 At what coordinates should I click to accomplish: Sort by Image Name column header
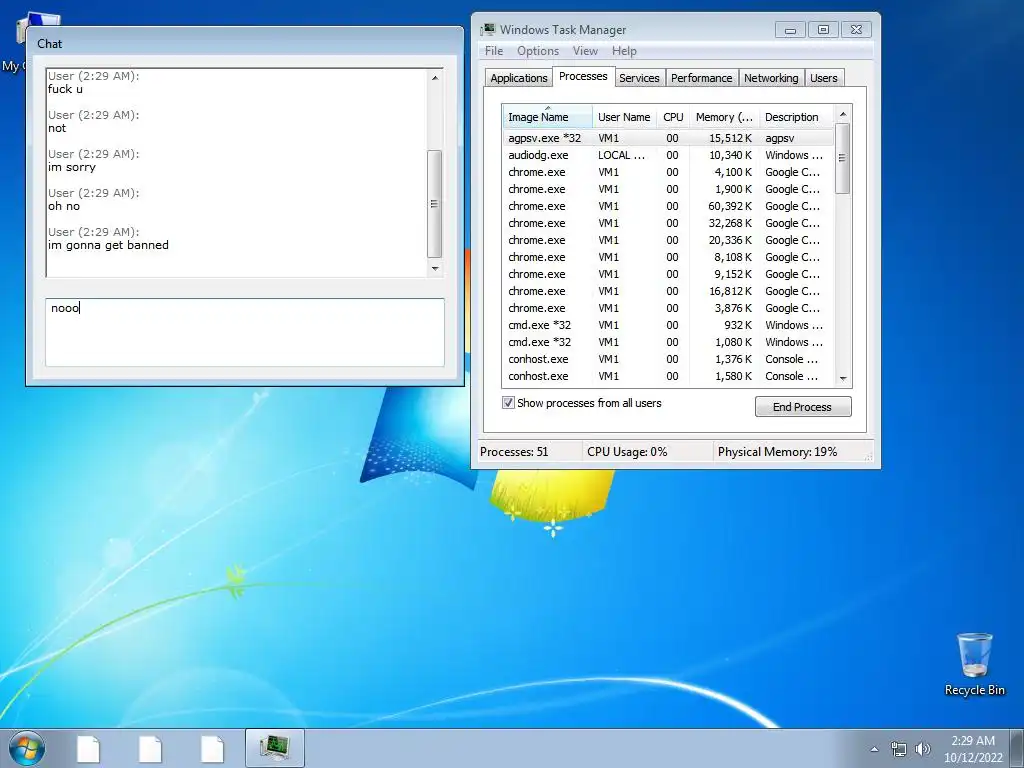click(547, 117)
